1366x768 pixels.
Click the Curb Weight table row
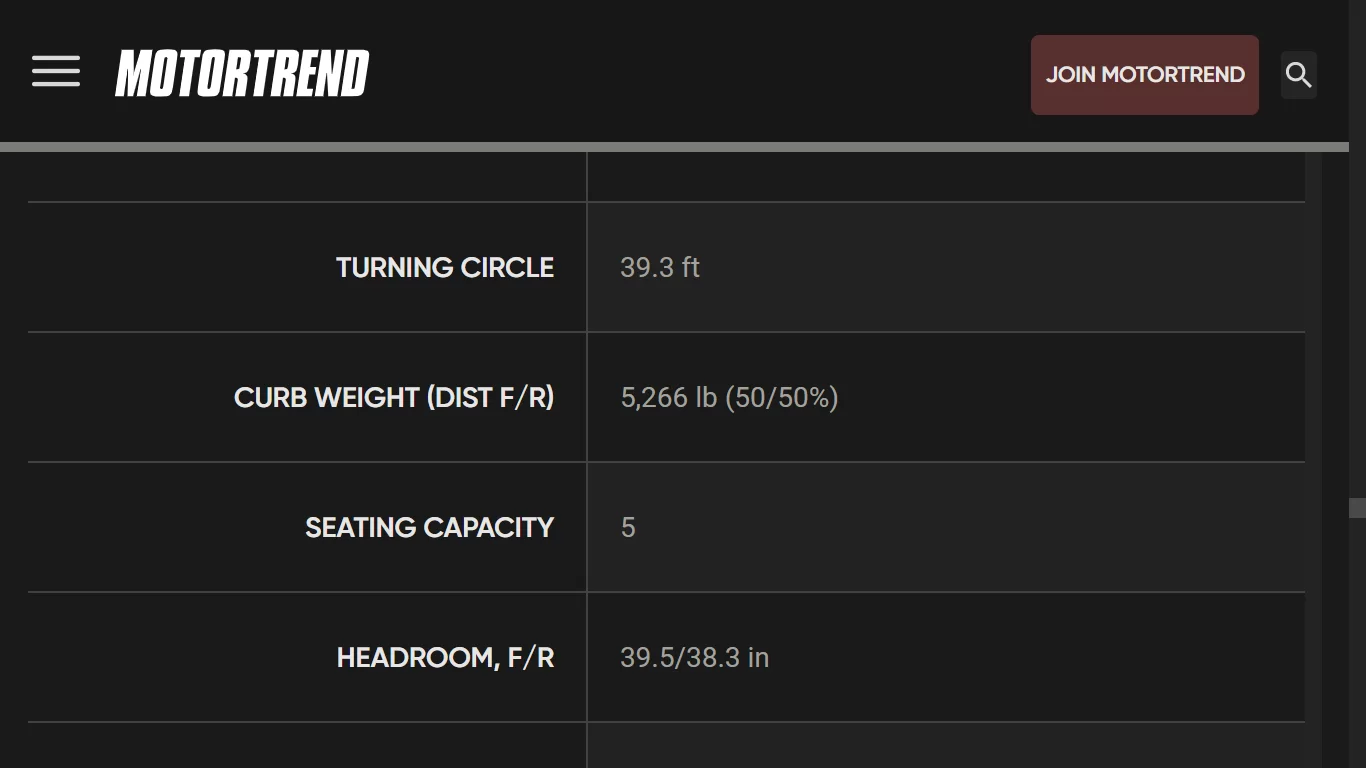pos(666,397)
